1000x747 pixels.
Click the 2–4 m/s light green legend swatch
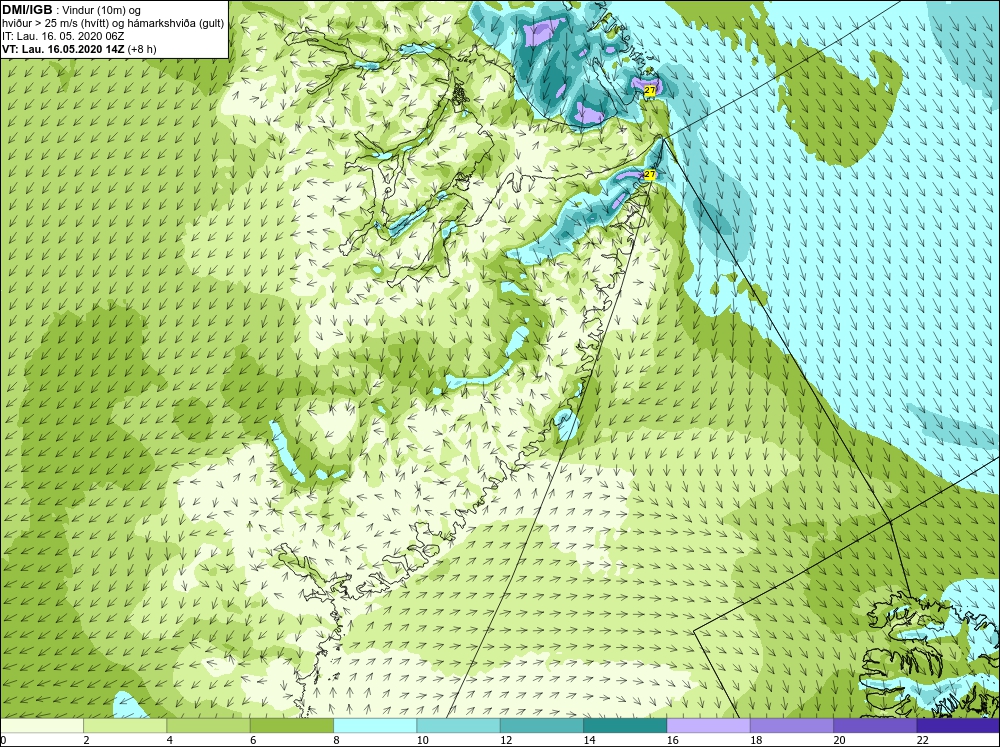(125, 725)
